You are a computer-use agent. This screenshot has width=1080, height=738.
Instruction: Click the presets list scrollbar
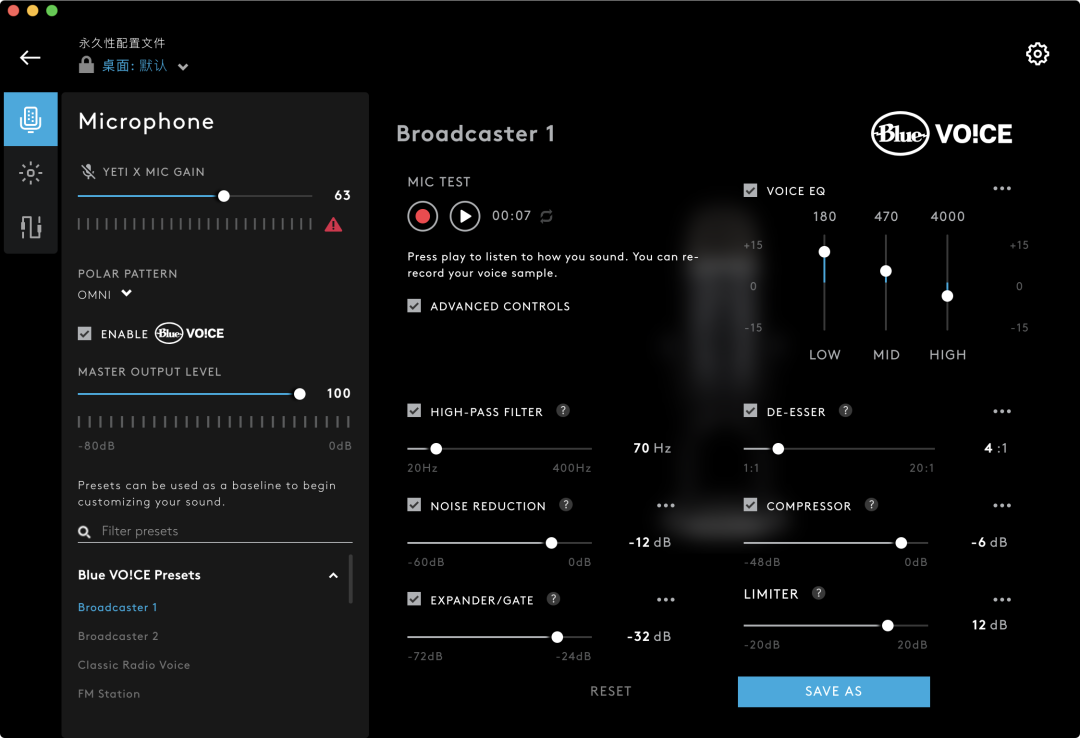(x=351, y=579)
